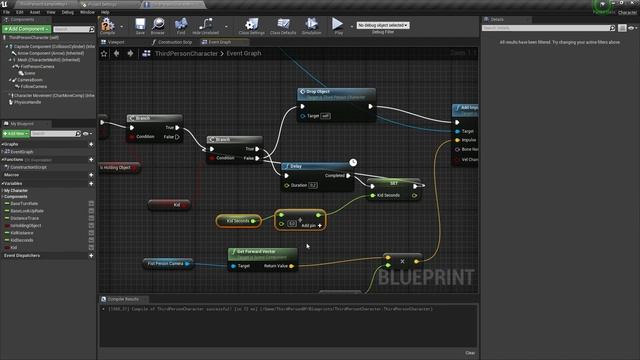
Task: Click the graph grid icon before ThirdPersonCharacter breadcrumb
Action: pyautogui.click(x=146, y=53)
